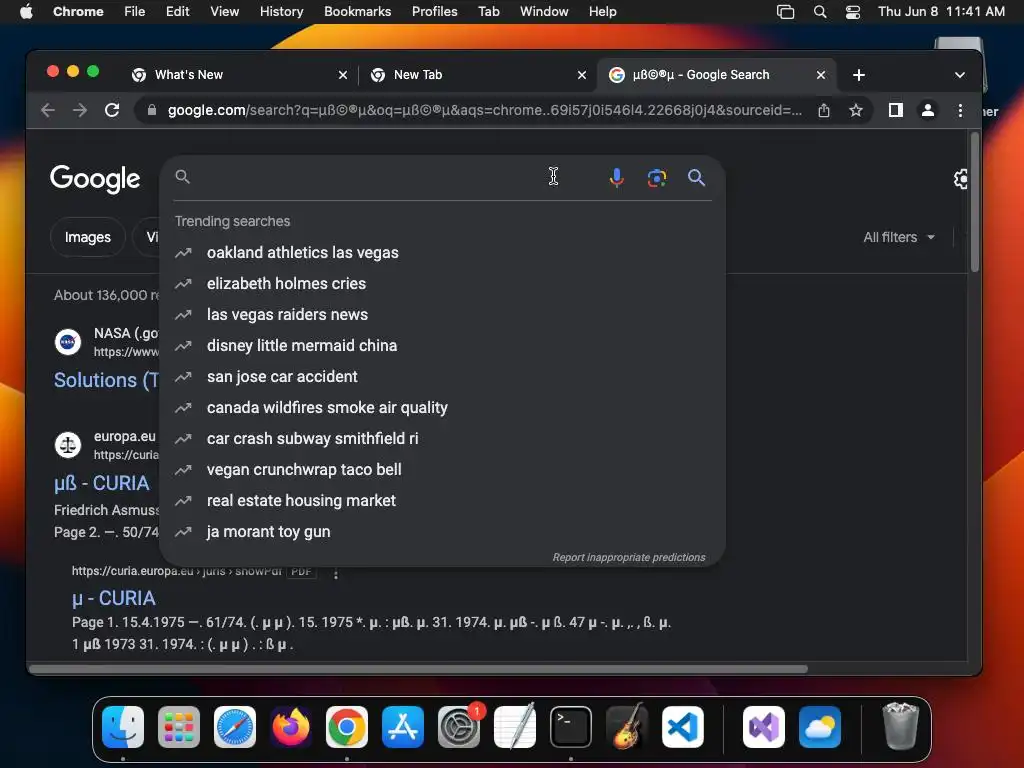
Task: Switch to the New Tab tab
Action: tap(478, 75)
